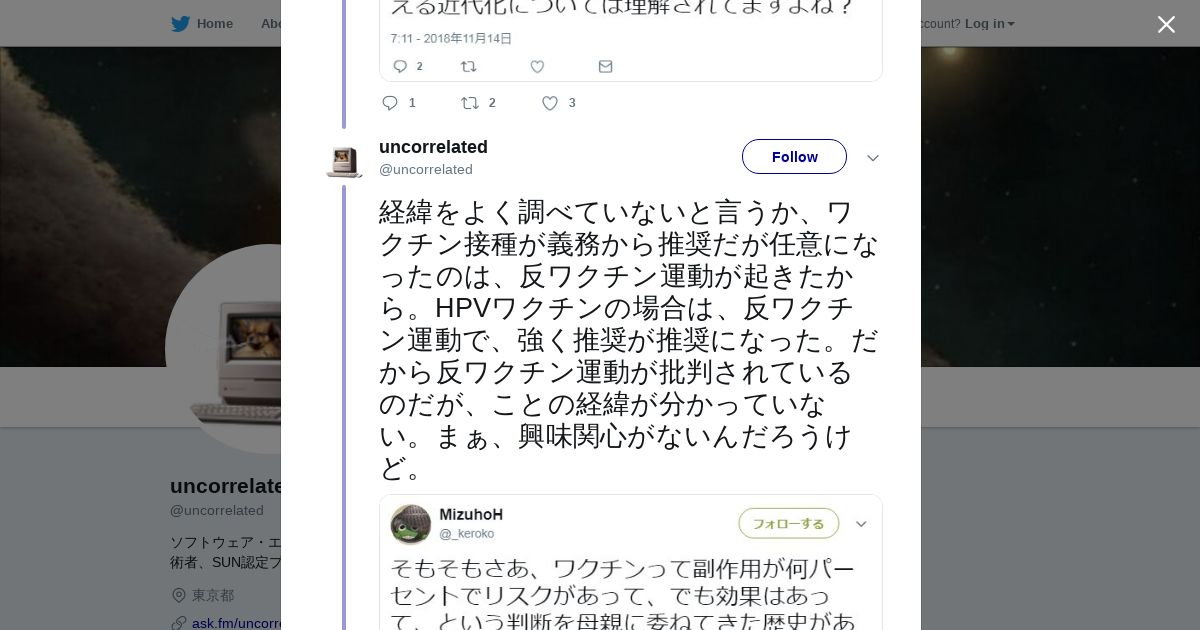The width and height of the screenshot is (1200, 630).
Task: Click the Twitter bird logo
Action: [x=180, y=24]
